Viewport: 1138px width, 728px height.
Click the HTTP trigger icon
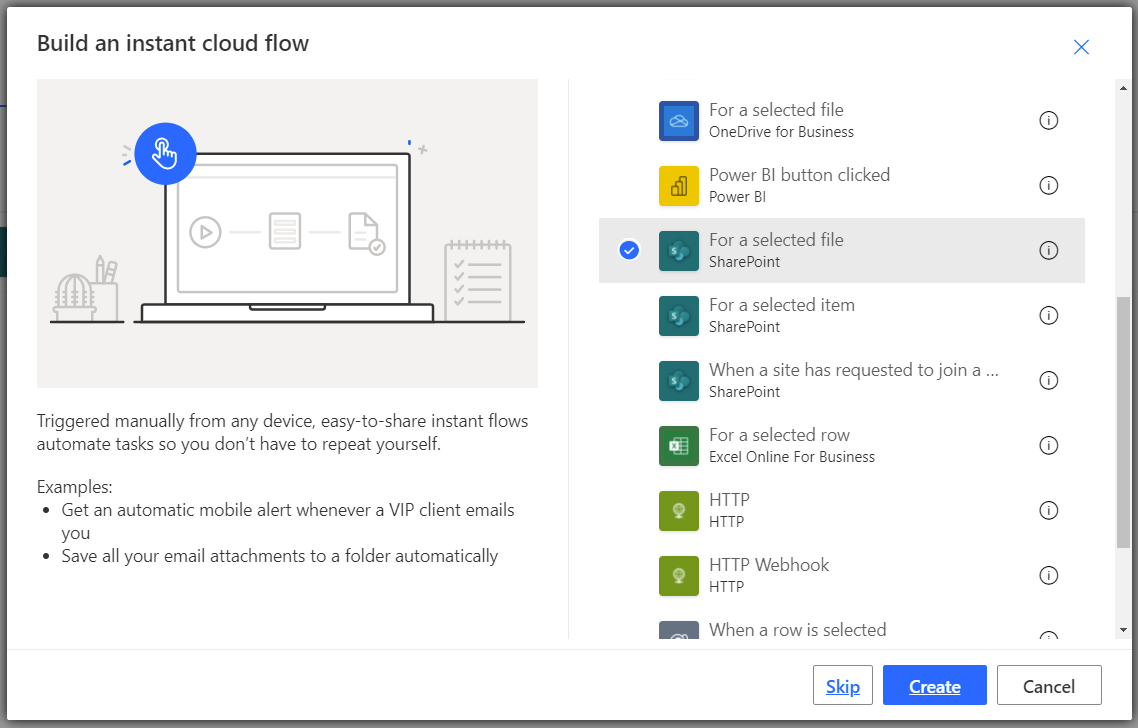coord(679,510)
